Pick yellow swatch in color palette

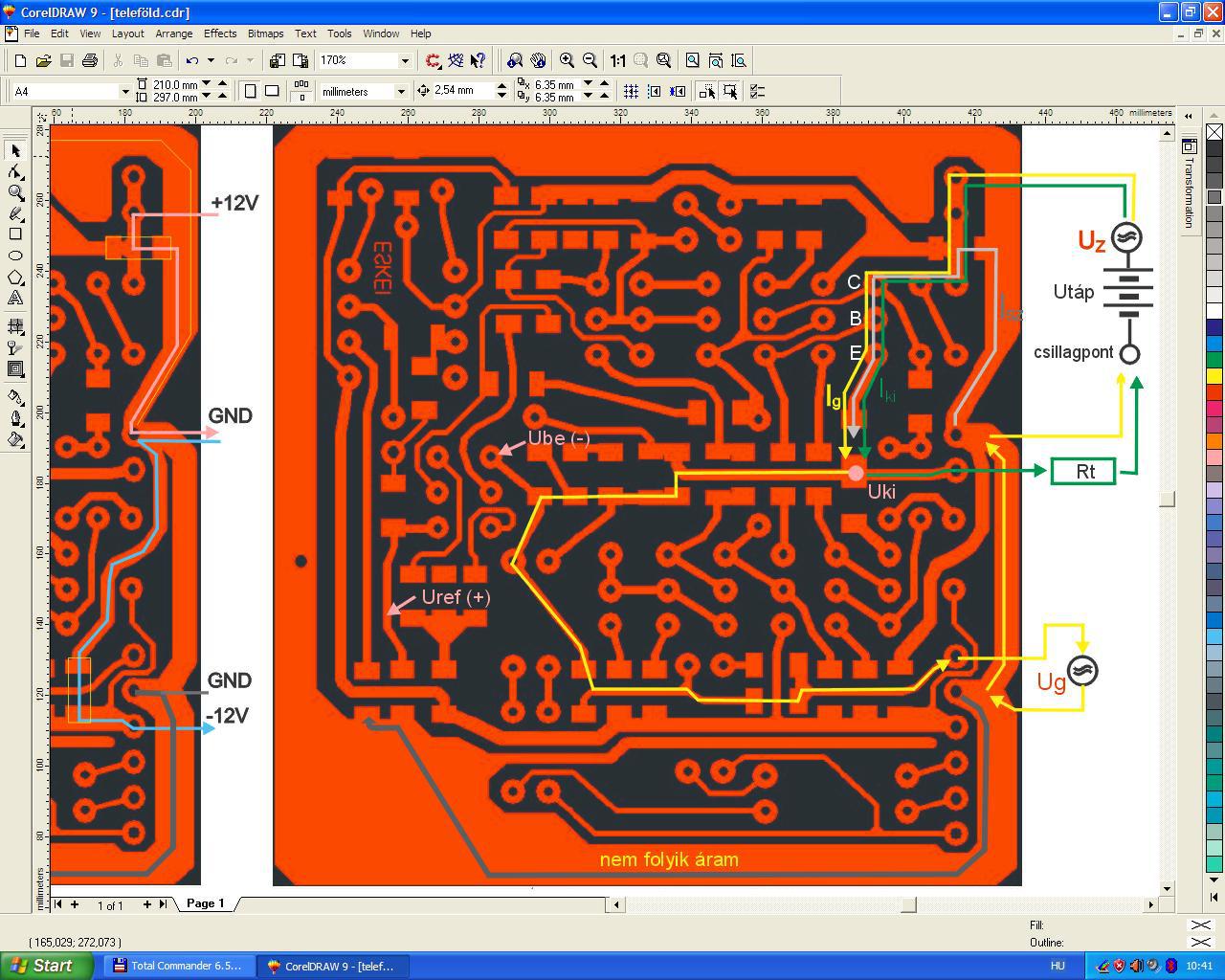pyautogui.click(x=1214, y=376)
